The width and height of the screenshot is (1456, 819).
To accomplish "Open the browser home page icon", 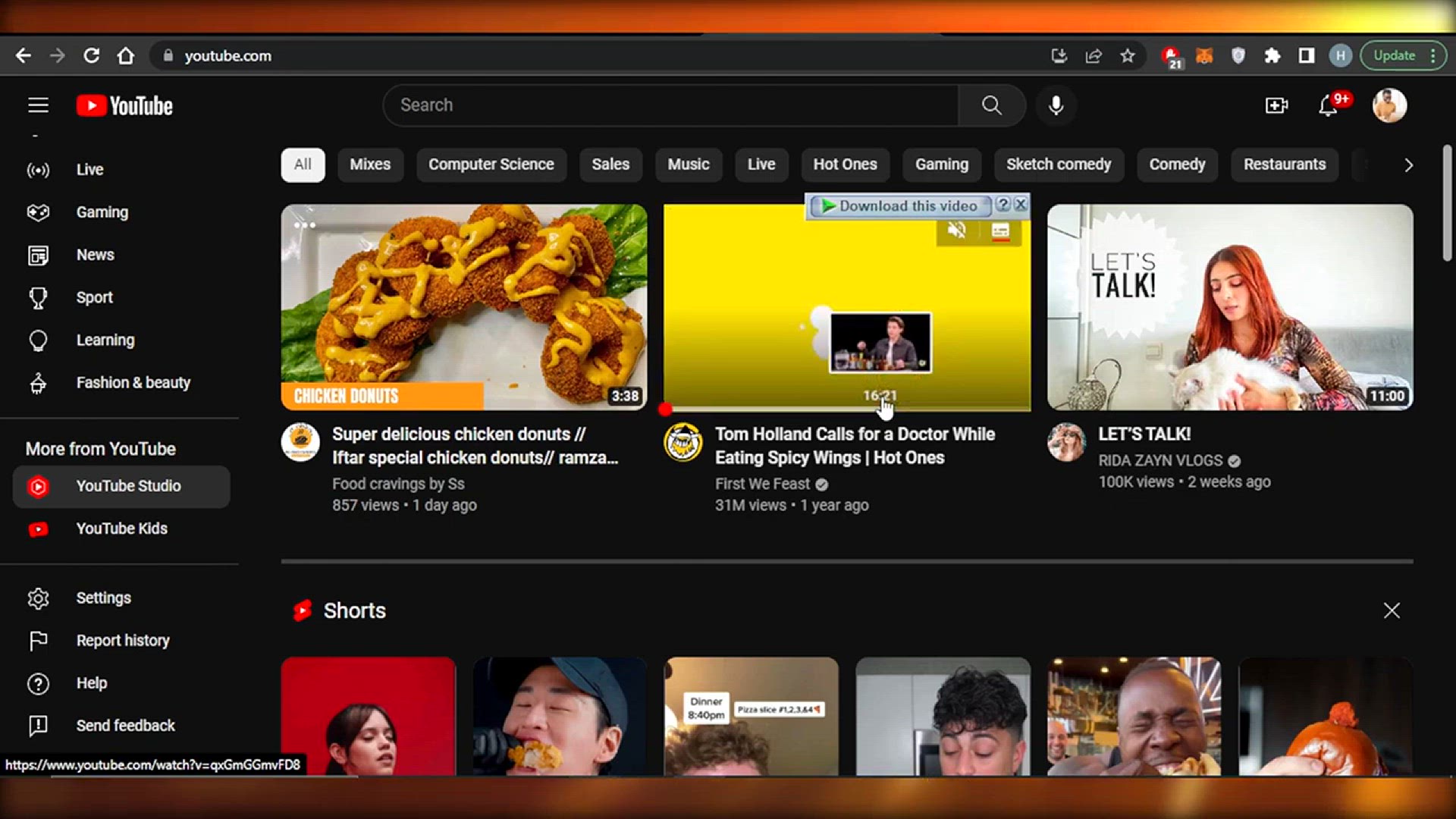I will pyautogui.click(x=126, y=55).
